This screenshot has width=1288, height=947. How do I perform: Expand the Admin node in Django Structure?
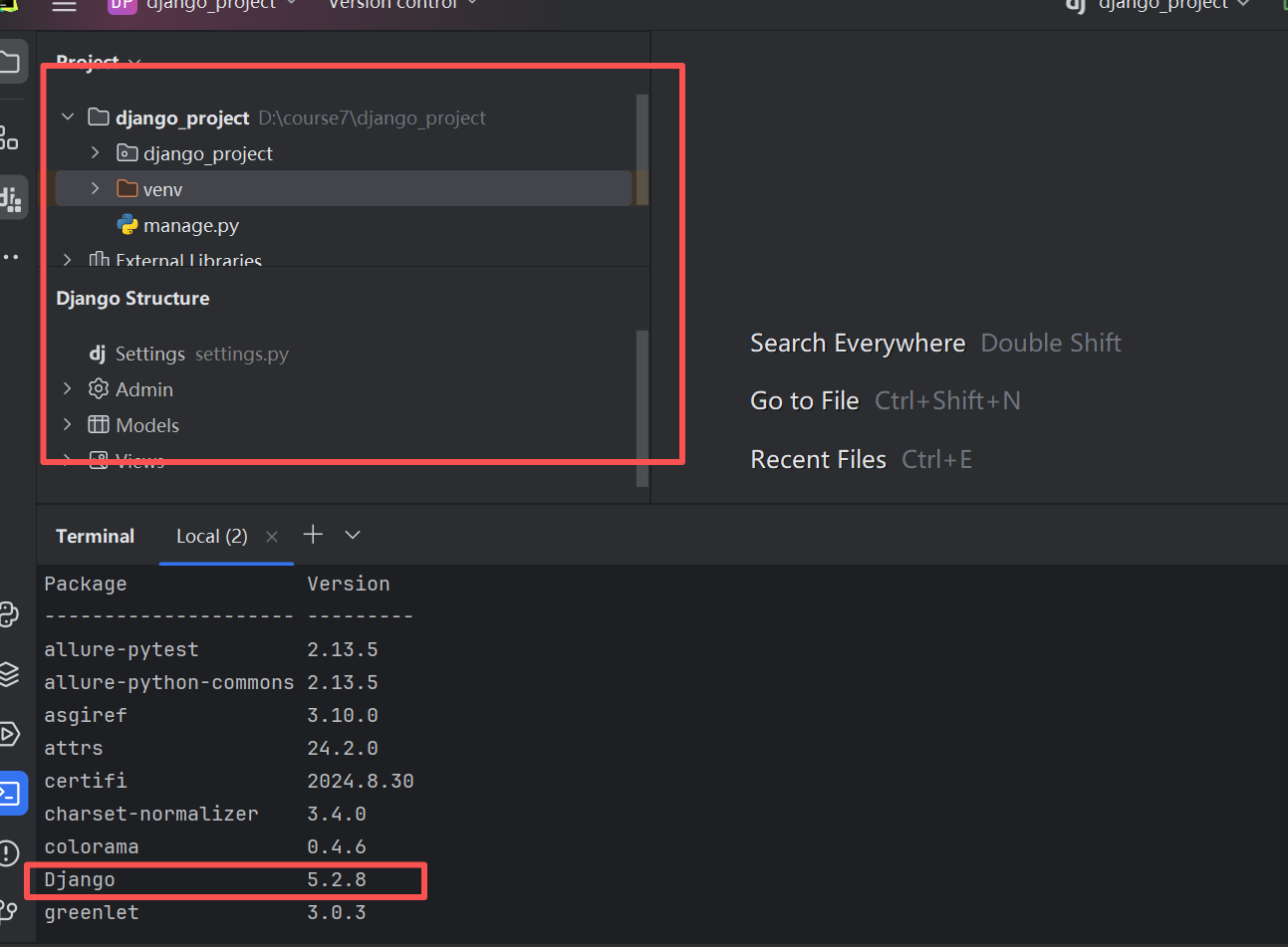pos(68,389)
